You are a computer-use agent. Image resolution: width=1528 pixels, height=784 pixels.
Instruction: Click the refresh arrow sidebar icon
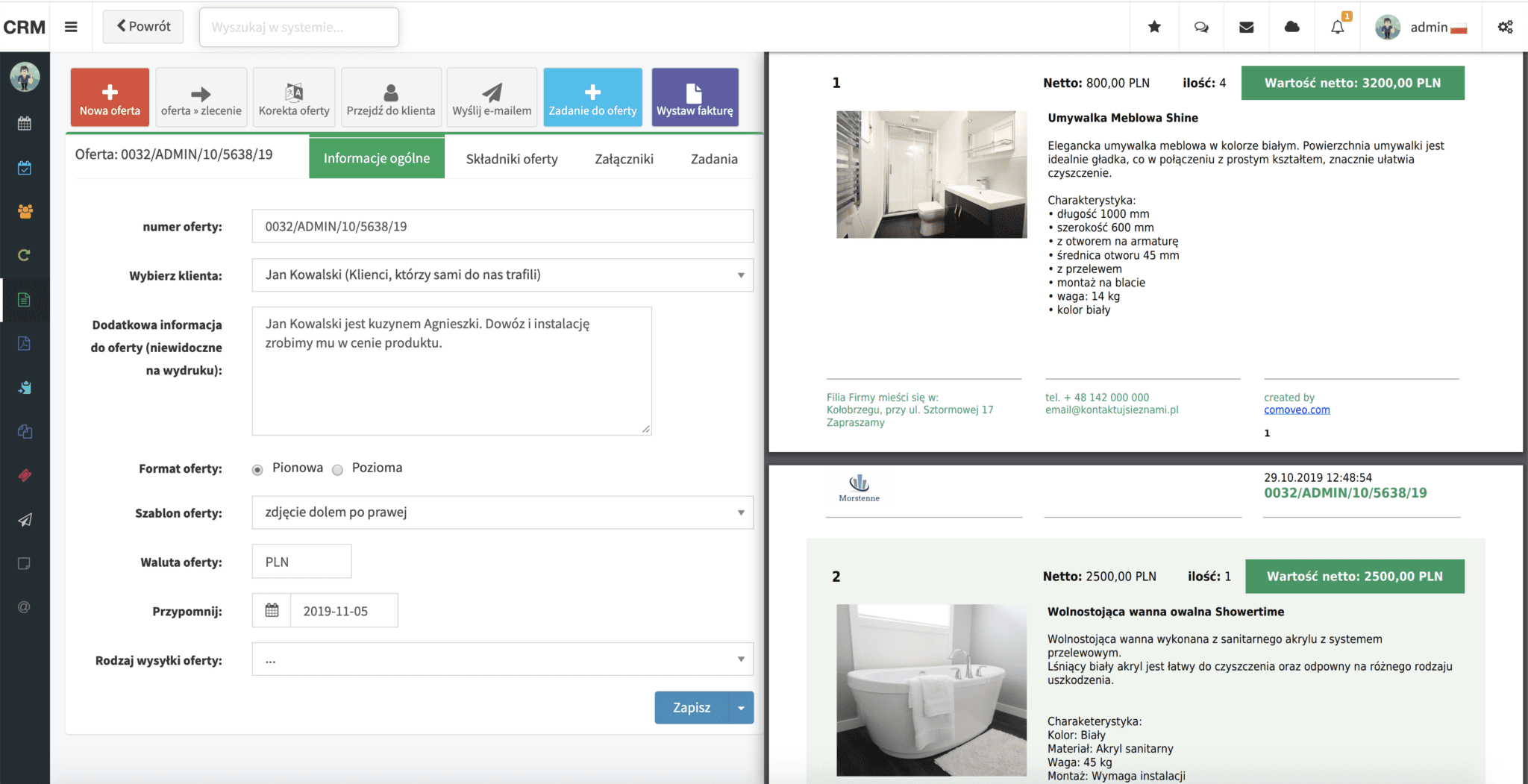pos(25,255)
